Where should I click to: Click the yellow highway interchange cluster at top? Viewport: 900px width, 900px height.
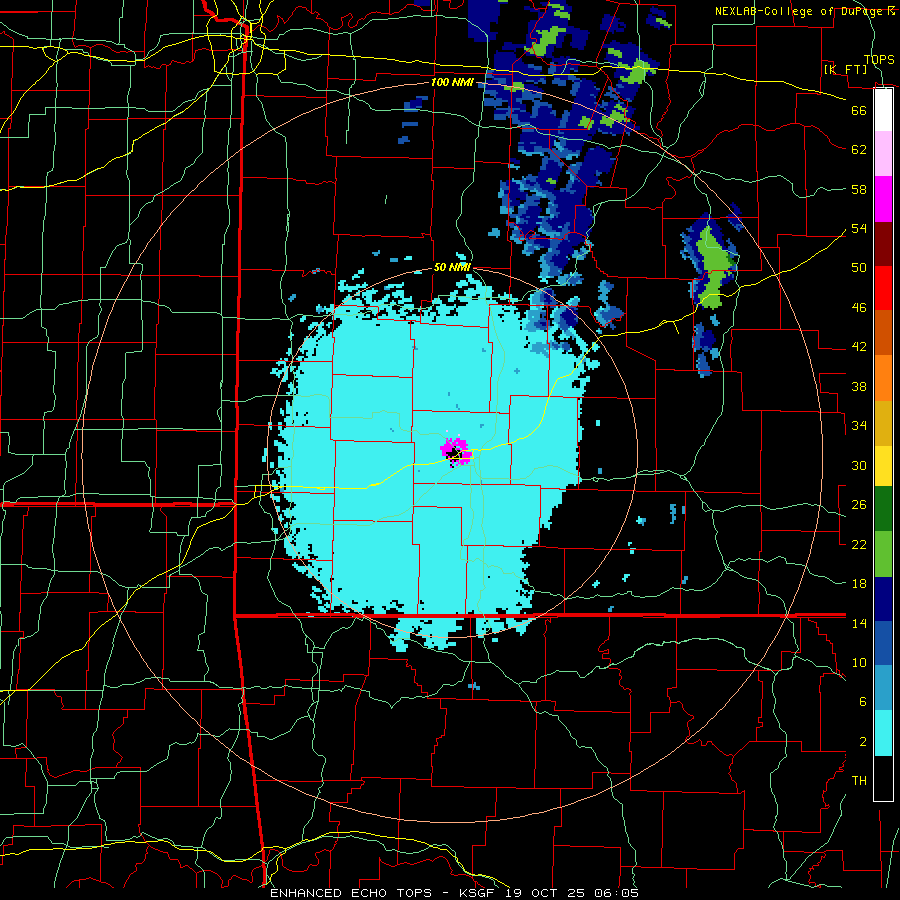tap(247, 36)
